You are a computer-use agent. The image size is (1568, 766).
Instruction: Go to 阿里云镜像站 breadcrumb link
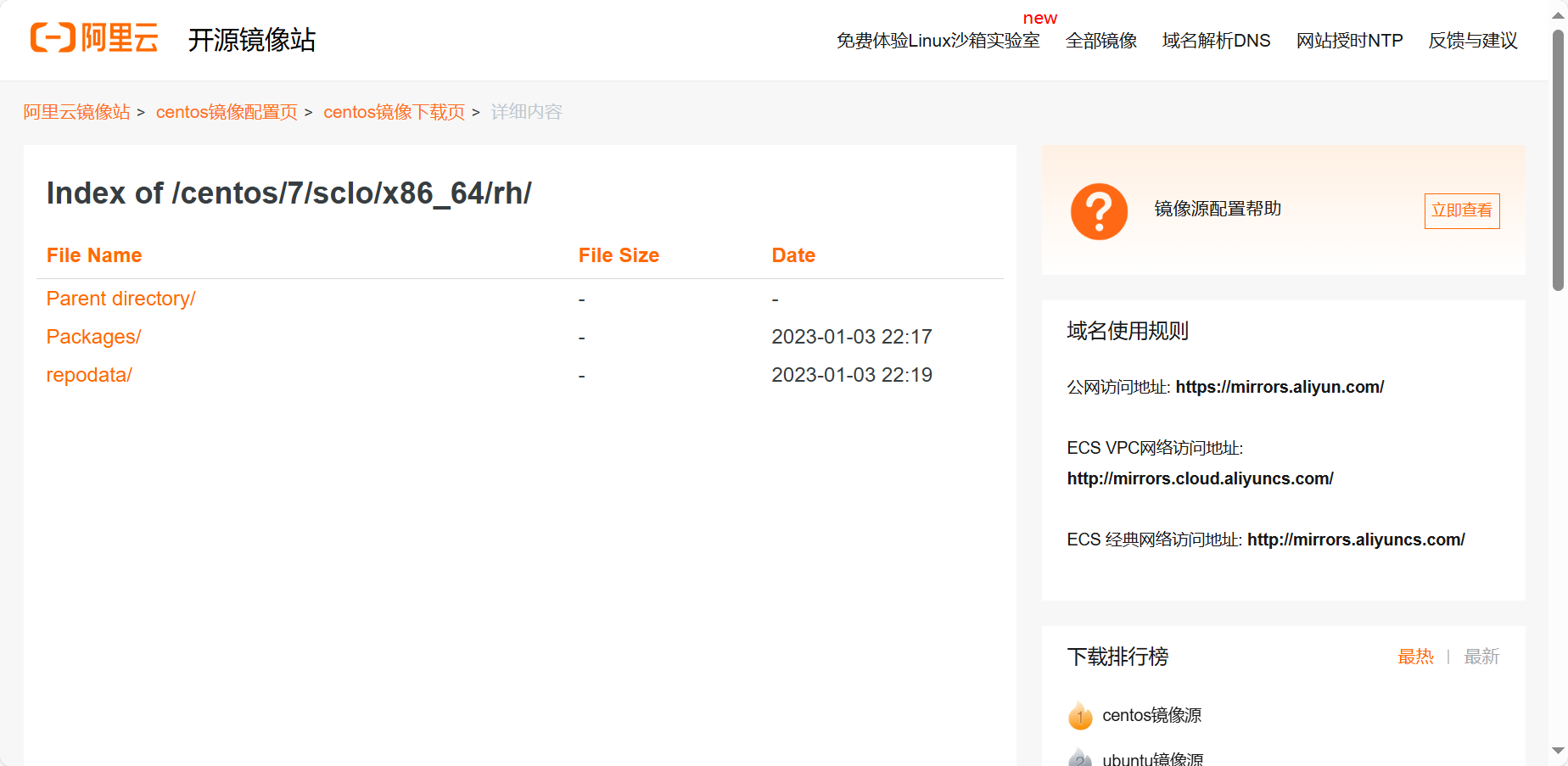pyautogui.click(x=76, y=112)
